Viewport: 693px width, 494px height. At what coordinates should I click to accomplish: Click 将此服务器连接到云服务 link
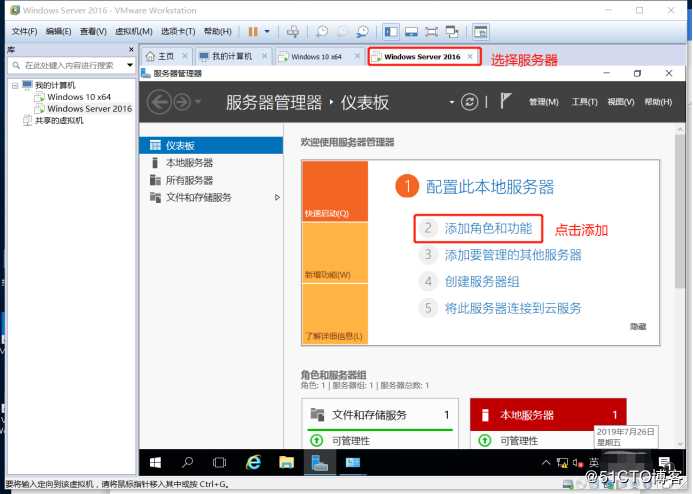click(x=513, y=308)
